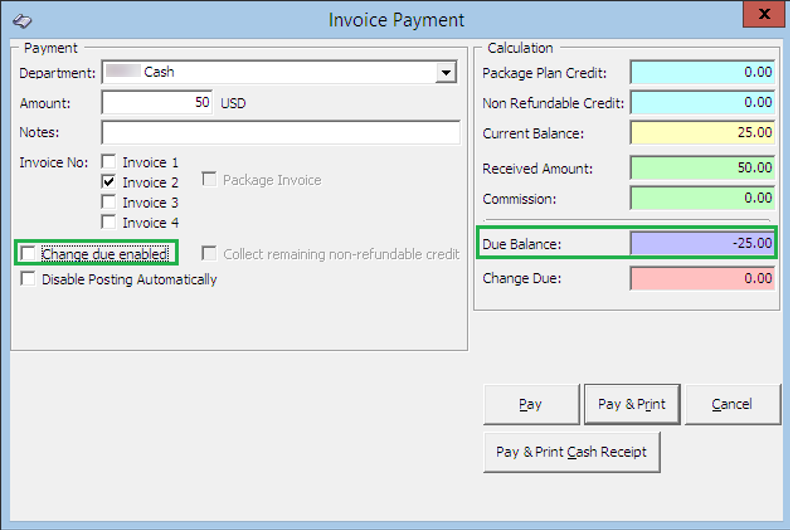Click the Package Plan Credit: label

pos(544,73)
